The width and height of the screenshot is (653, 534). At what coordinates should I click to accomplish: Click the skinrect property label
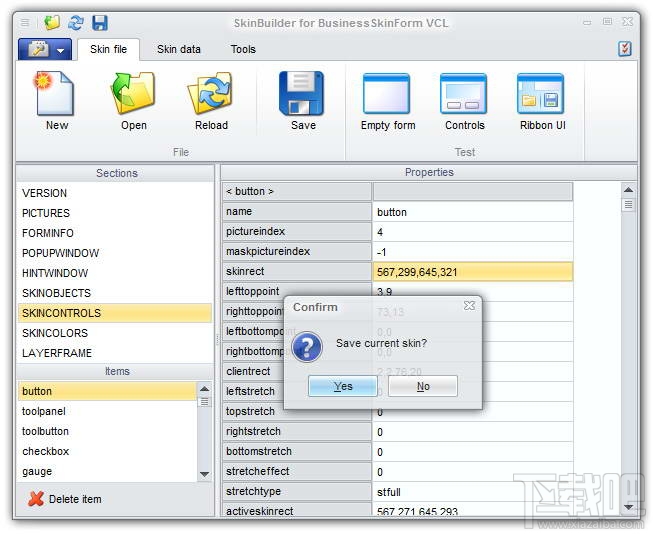coord(297,272)
